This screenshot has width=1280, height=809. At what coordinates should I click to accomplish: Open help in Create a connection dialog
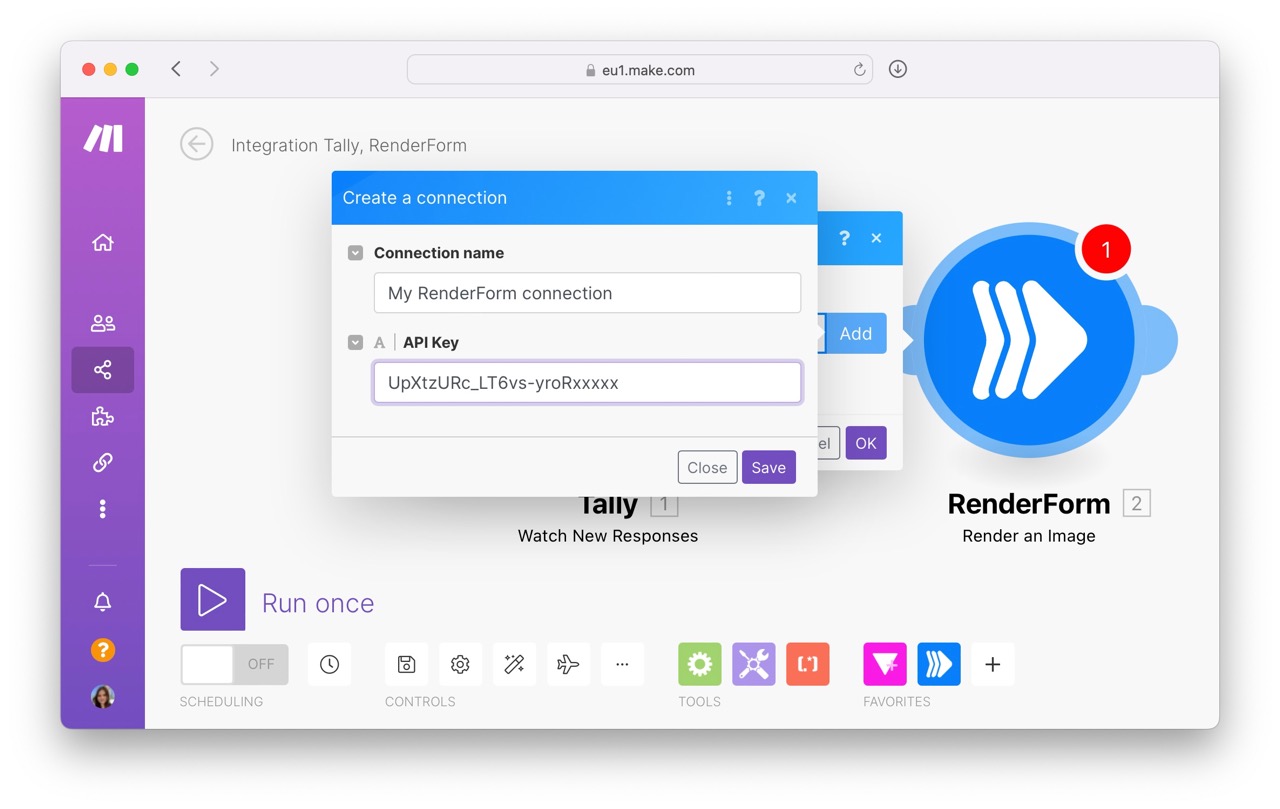pos(759,198)
